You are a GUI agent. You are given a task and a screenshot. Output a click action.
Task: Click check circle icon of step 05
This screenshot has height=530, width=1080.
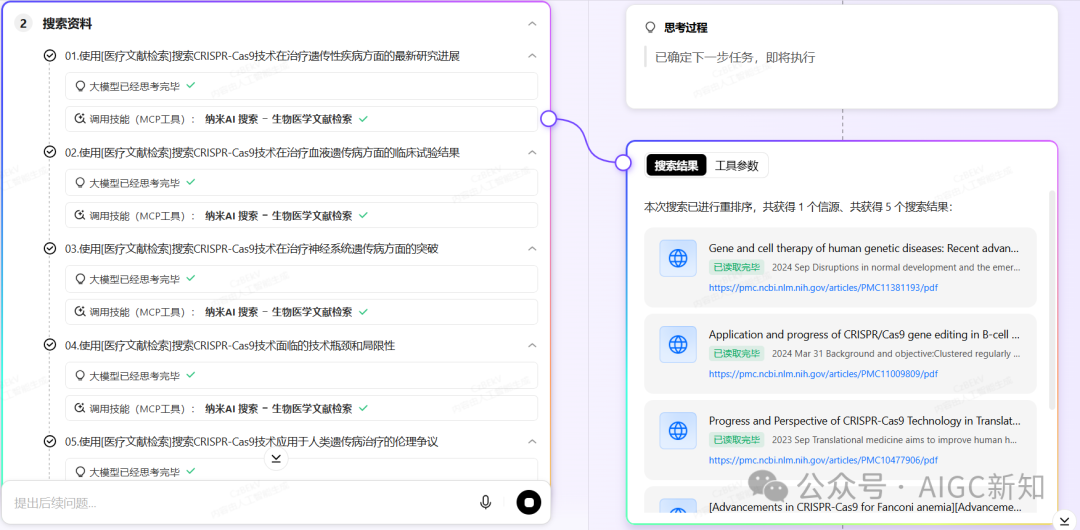[50, 441]
